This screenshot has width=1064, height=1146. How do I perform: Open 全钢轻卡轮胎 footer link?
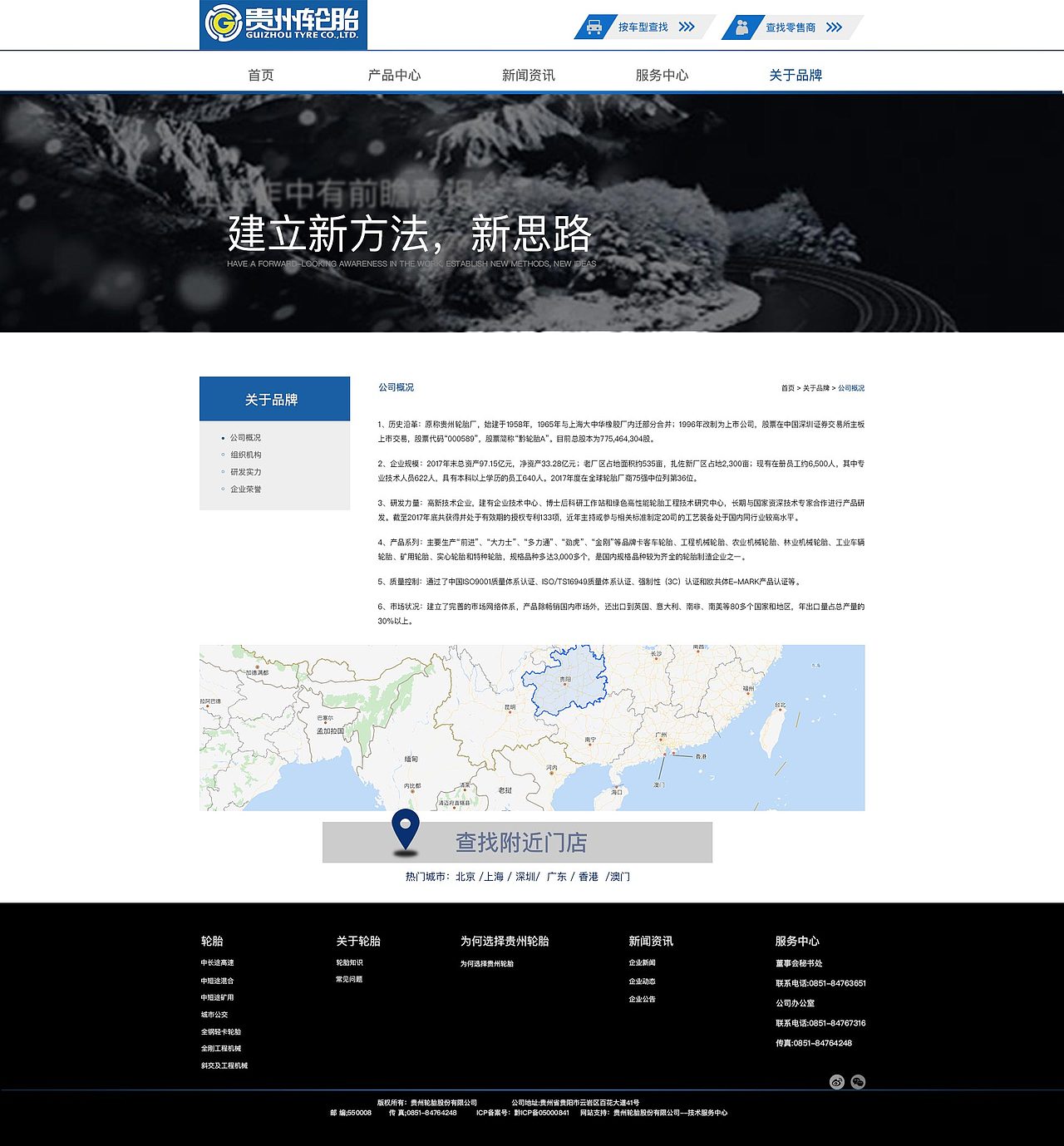point(220,1031)
